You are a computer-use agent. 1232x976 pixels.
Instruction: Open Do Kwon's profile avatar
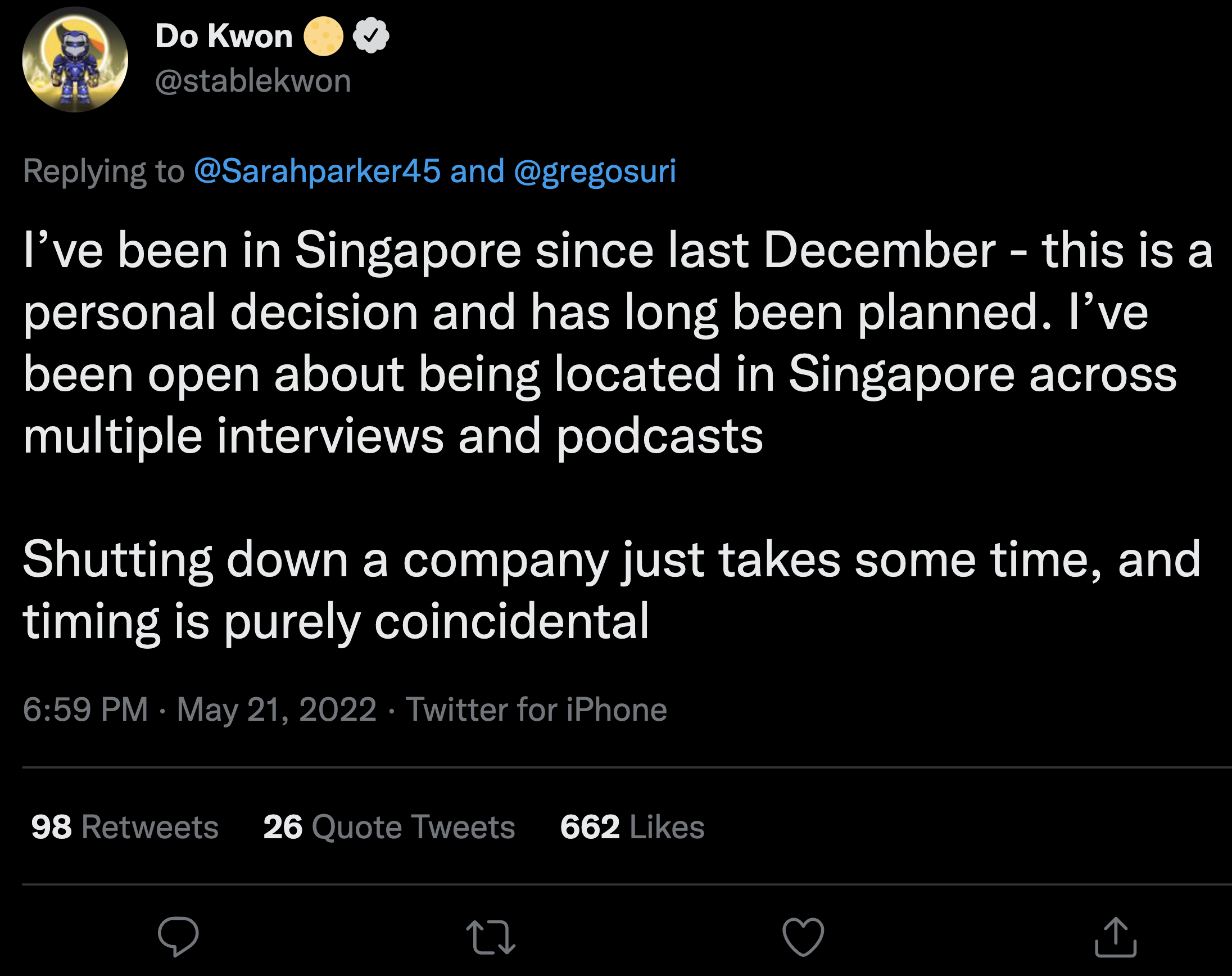75,60
